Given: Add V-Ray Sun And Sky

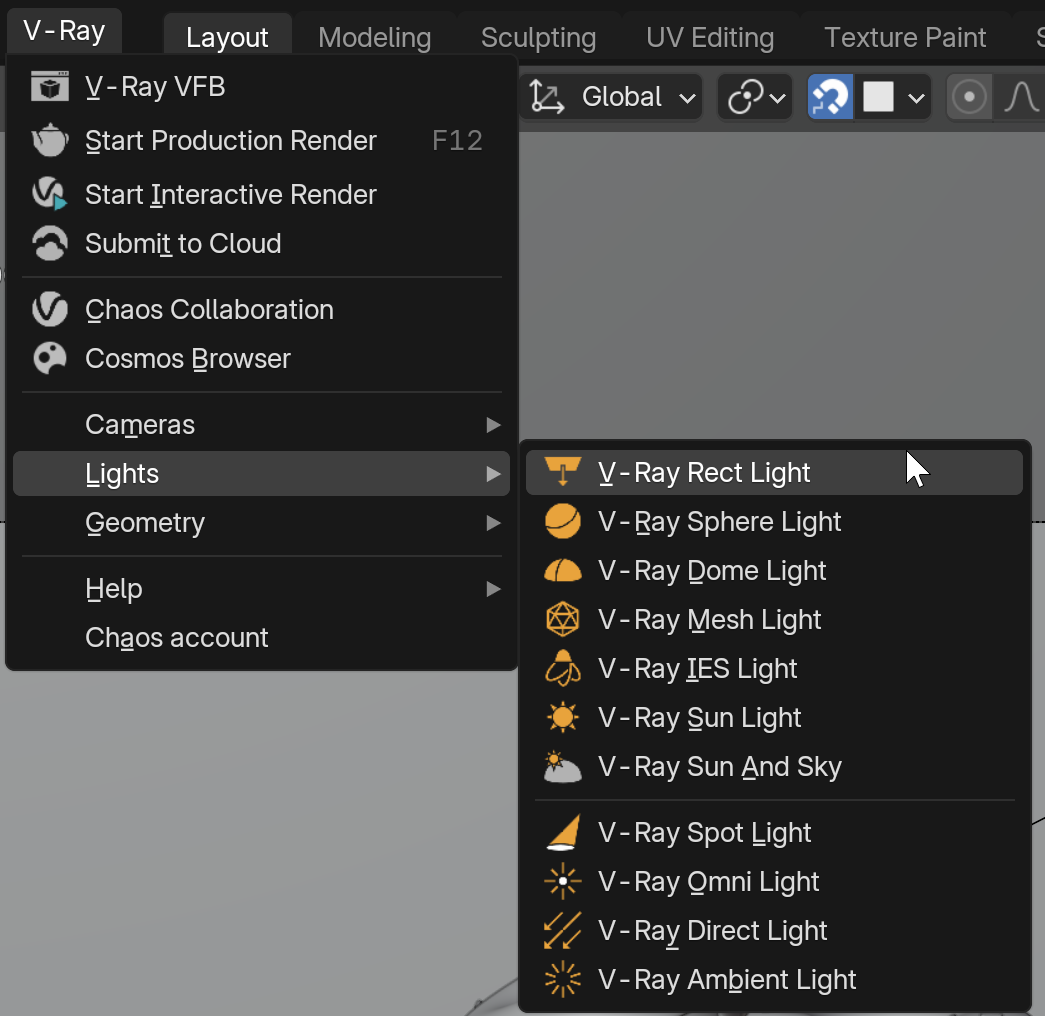Looking at the screenshot, I should (x=774, y=767).
